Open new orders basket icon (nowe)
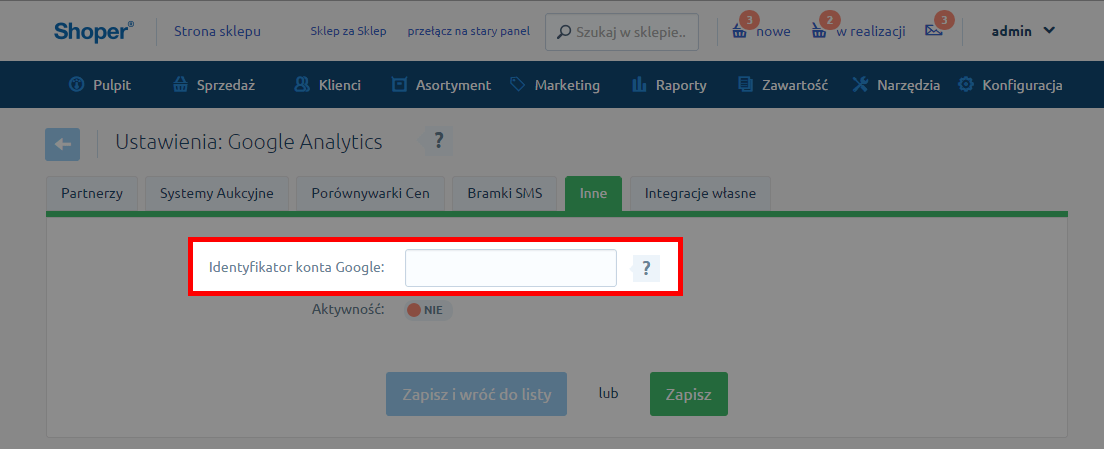 point(739,32)
